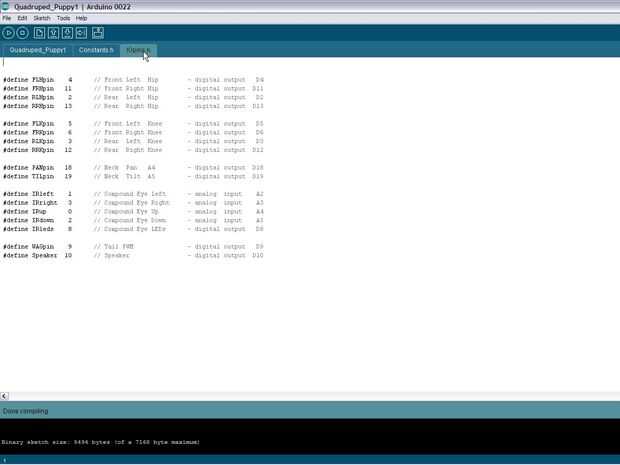Viewport: 620px width, 465px height.
Task: Switch to the Constants.h tab
Action: coord(96,50)
